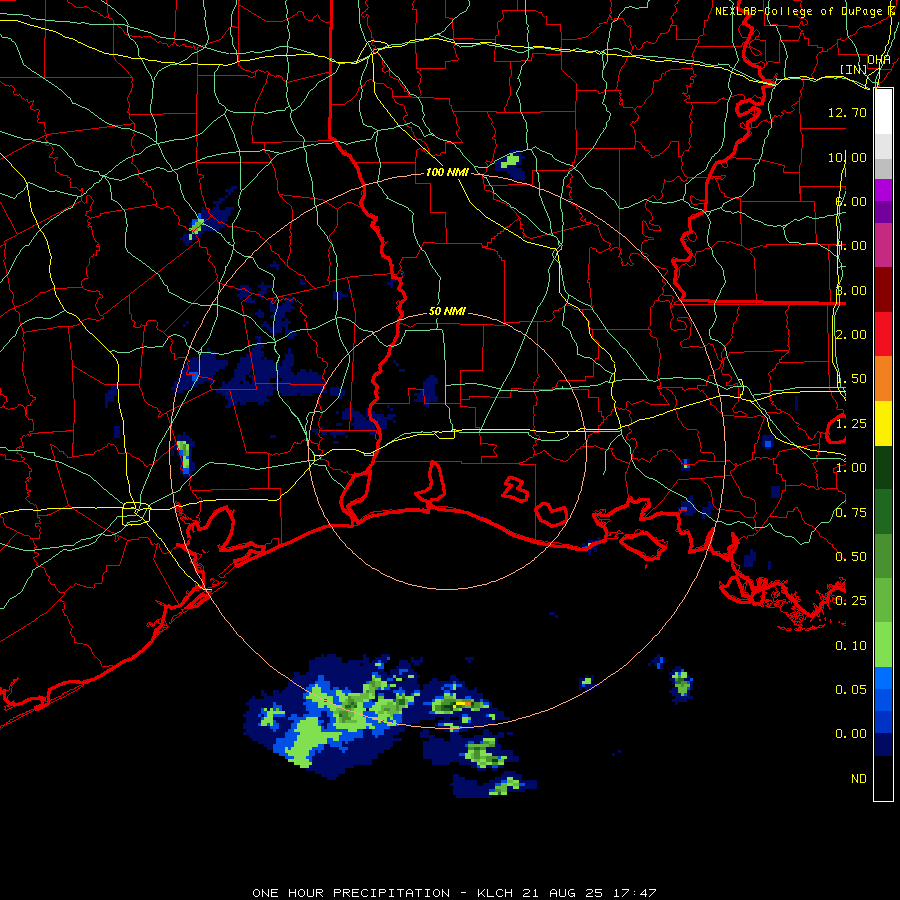Click the '10.00' legend value
This screenshot has width=900, height=900.
tap(847, 157)
